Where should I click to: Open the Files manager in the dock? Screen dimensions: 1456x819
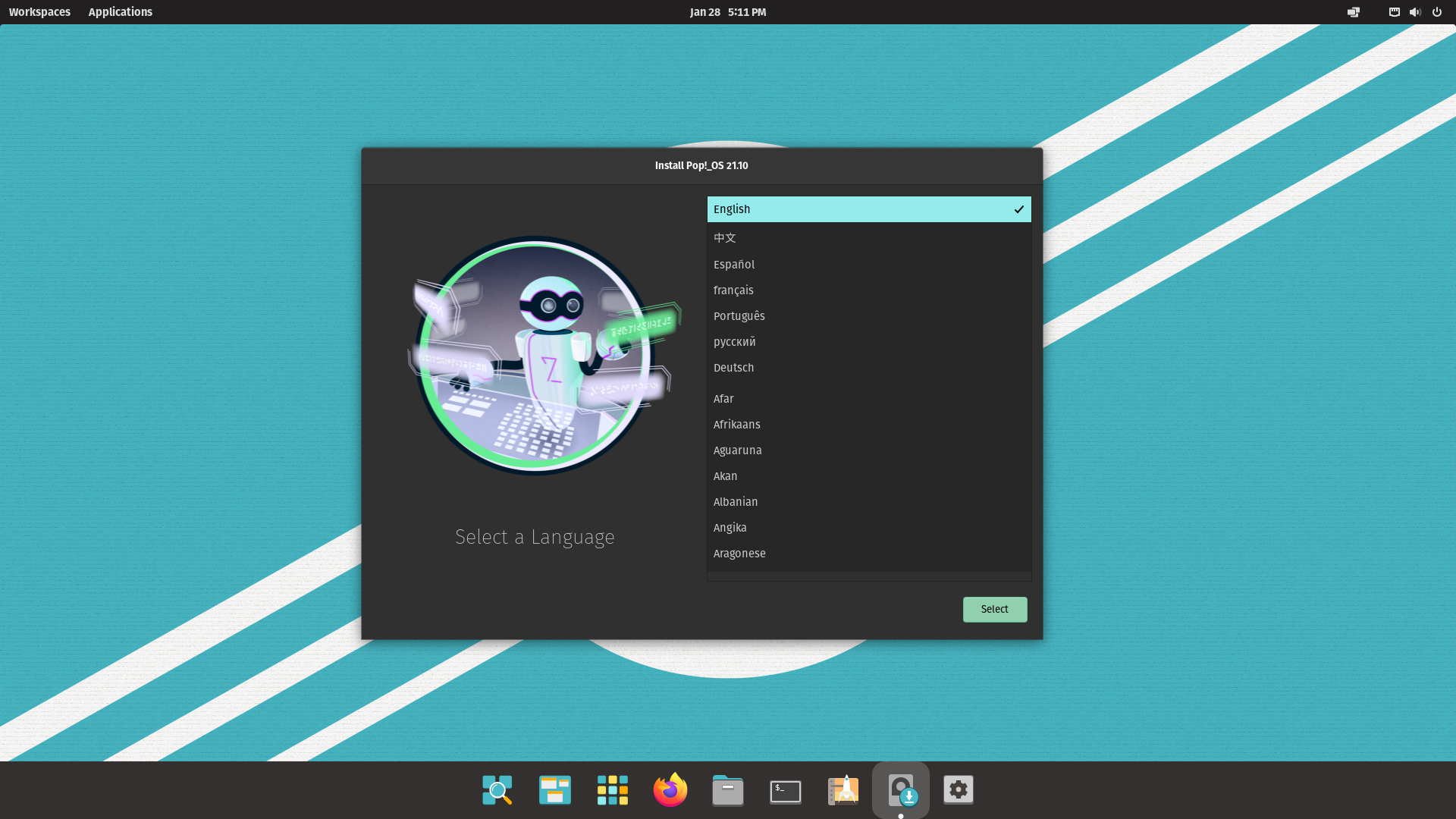click(728, 790)
